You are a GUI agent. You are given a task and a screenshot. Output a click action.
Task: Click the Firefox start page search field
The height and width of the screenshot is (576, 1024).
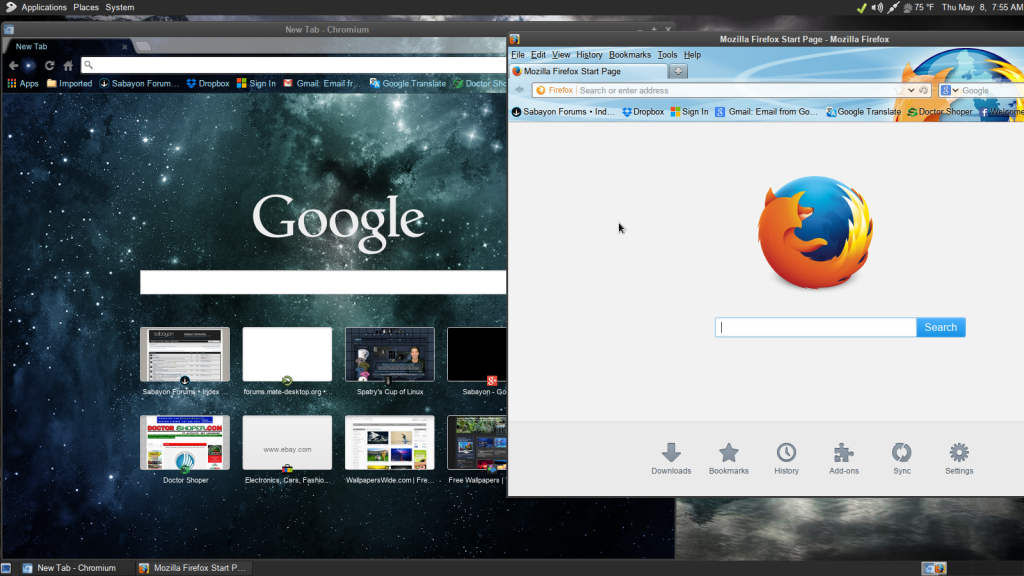click(816, 327)
